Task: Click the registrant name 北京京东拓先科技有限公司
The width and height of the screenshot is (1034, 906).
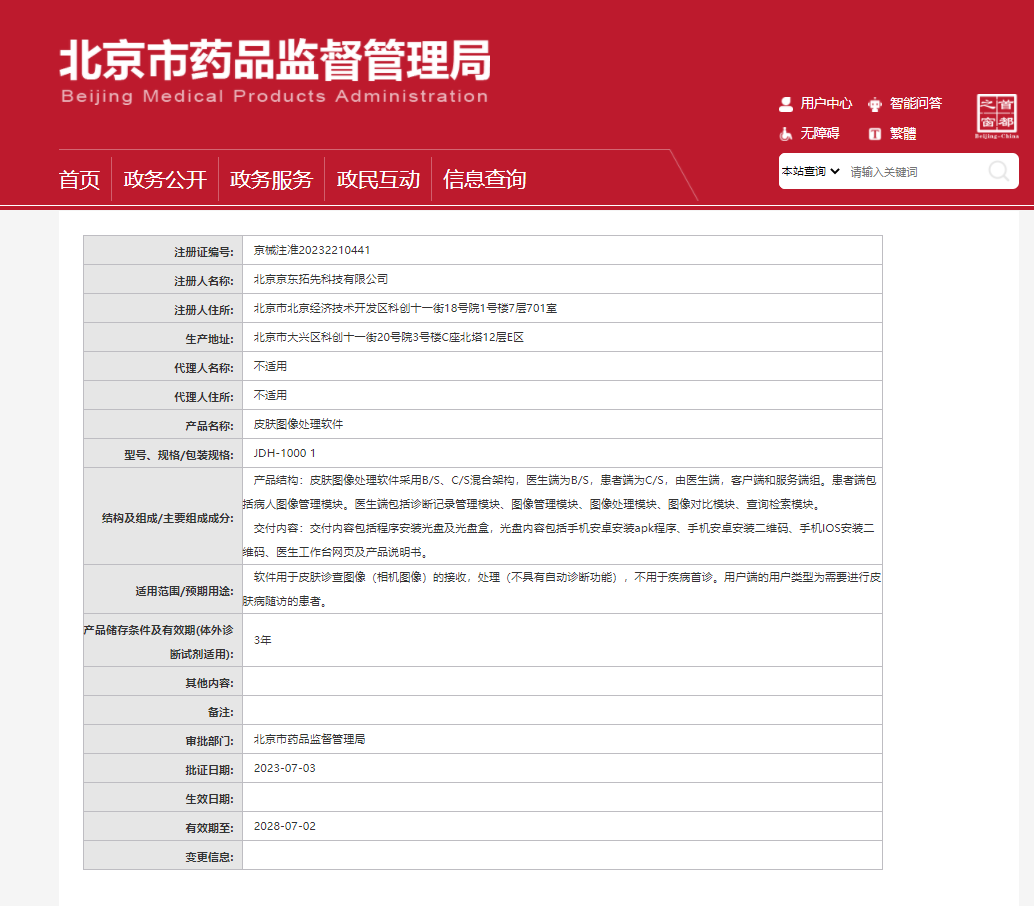Action: pyautogui.click(x=320, y=279)
